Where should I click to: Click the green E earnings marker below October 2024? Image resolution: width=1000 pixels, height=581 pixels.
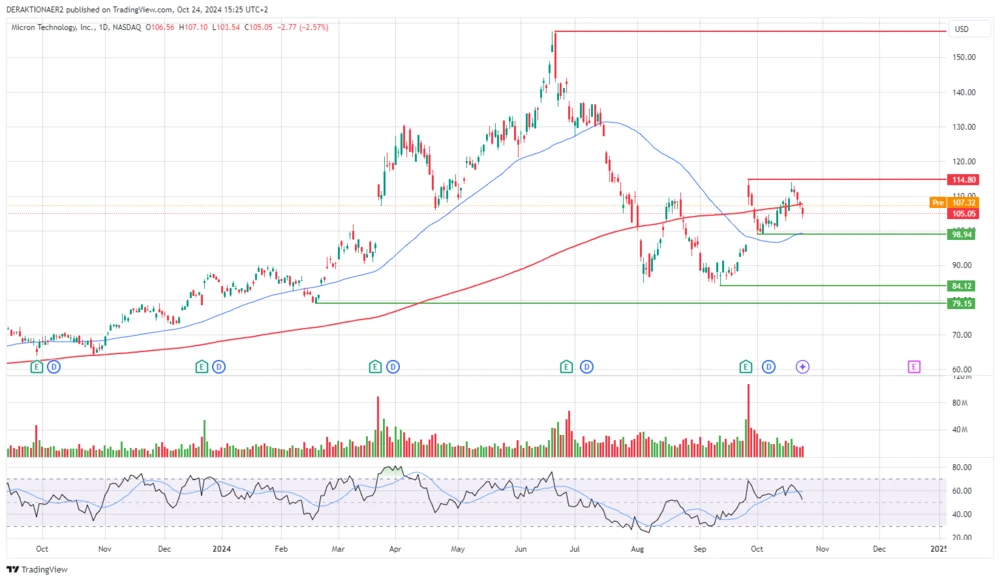(744, 366)
